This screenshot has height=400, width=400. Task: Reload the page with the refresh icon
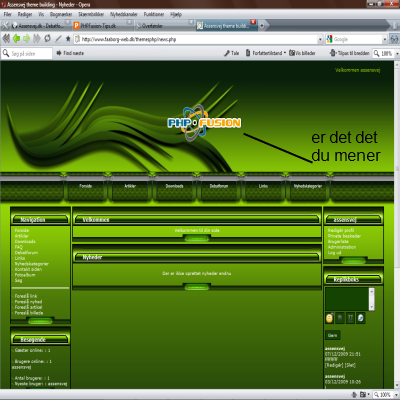pyautogui.click(x=47, y=39)
